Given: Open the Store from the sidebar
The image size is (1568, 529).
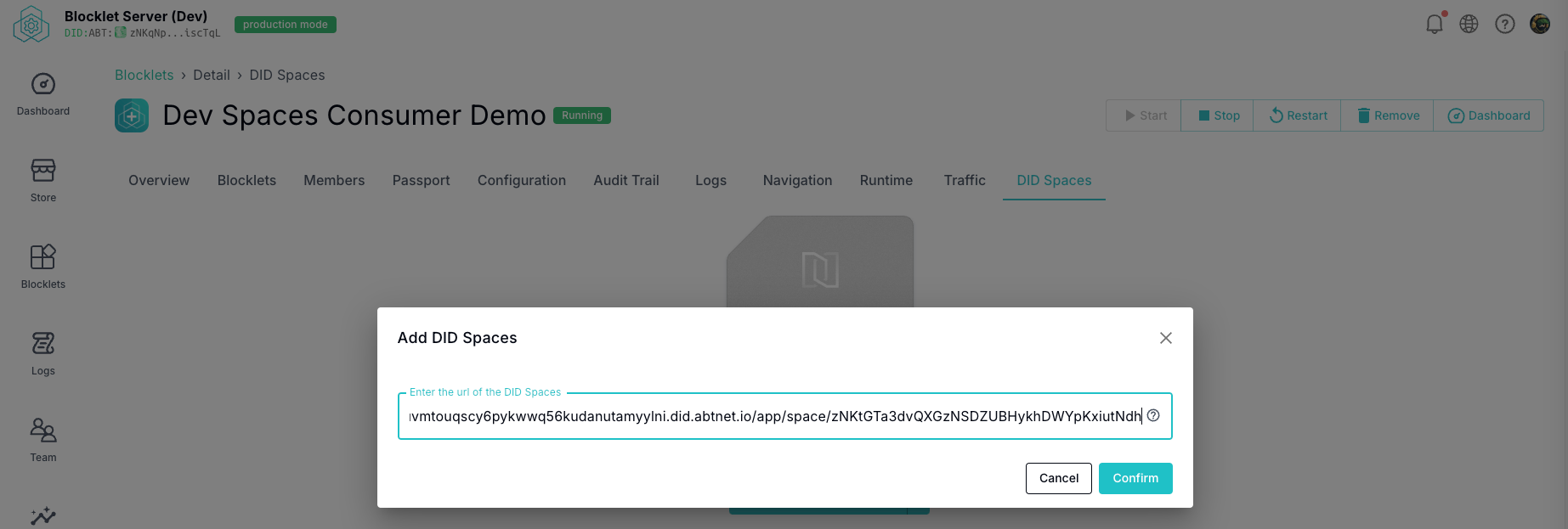Looking at the screenshot, I should point(43,180).
